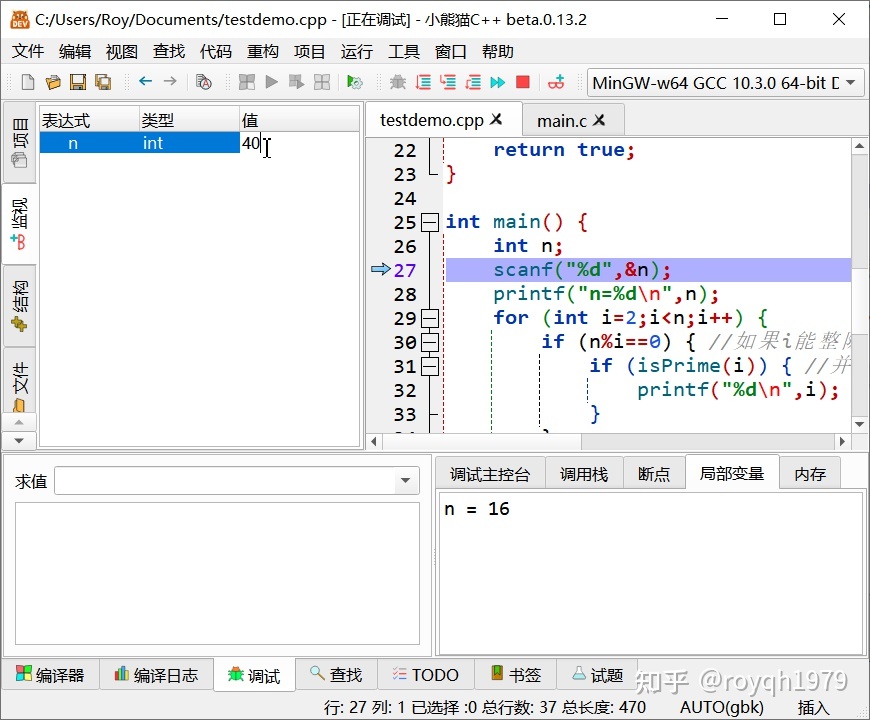Collapse the for-loop fold at line 29
The width and height of the screenshot is (870, 720).
click(x=429, y=318)
